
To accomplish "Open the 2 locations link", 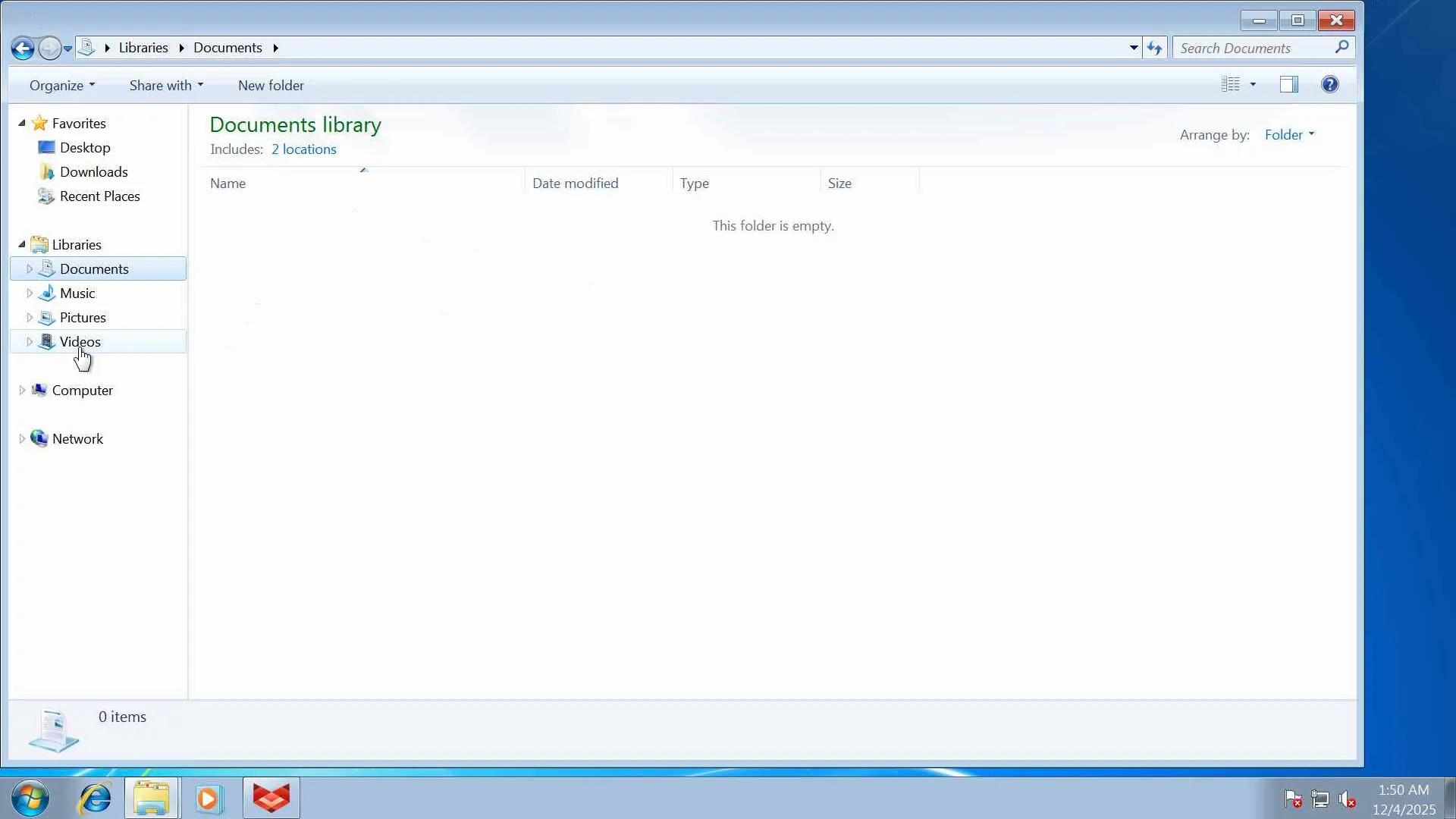I will click(x=303, y=149).
